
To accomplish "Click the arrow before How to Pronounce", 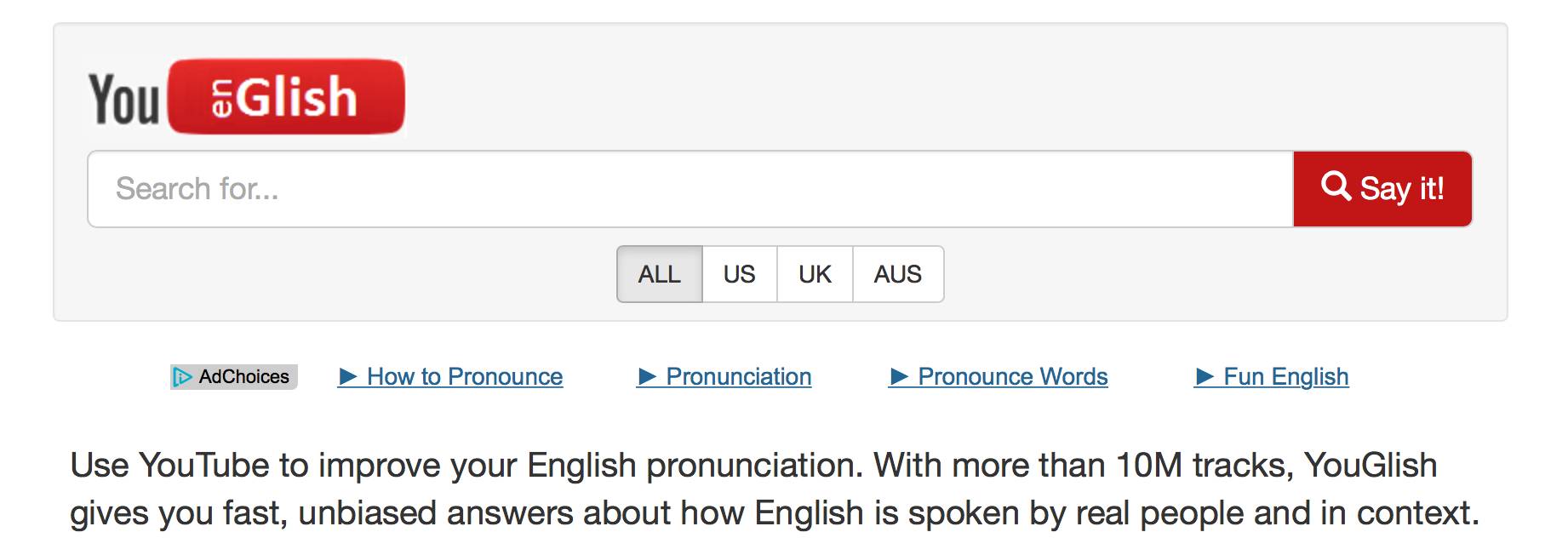I will (x=348, y=376).
